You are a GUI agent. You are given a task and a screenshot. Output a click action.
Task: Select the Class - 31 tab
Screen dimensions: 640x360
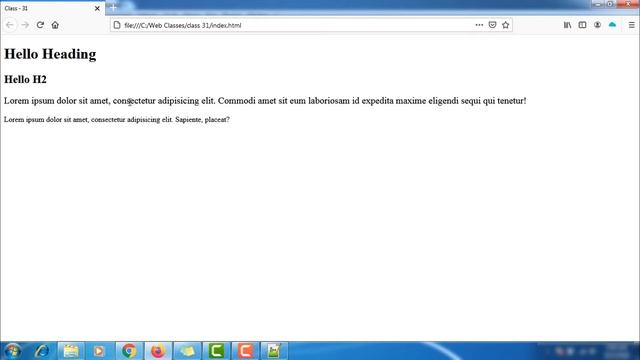pos(52,8)
